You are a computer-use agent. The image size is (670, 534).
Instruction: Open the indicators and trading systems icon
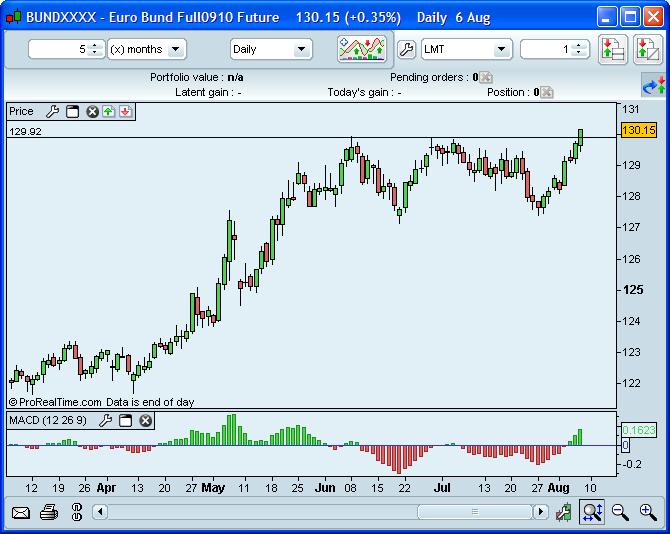tap(362, 49)
